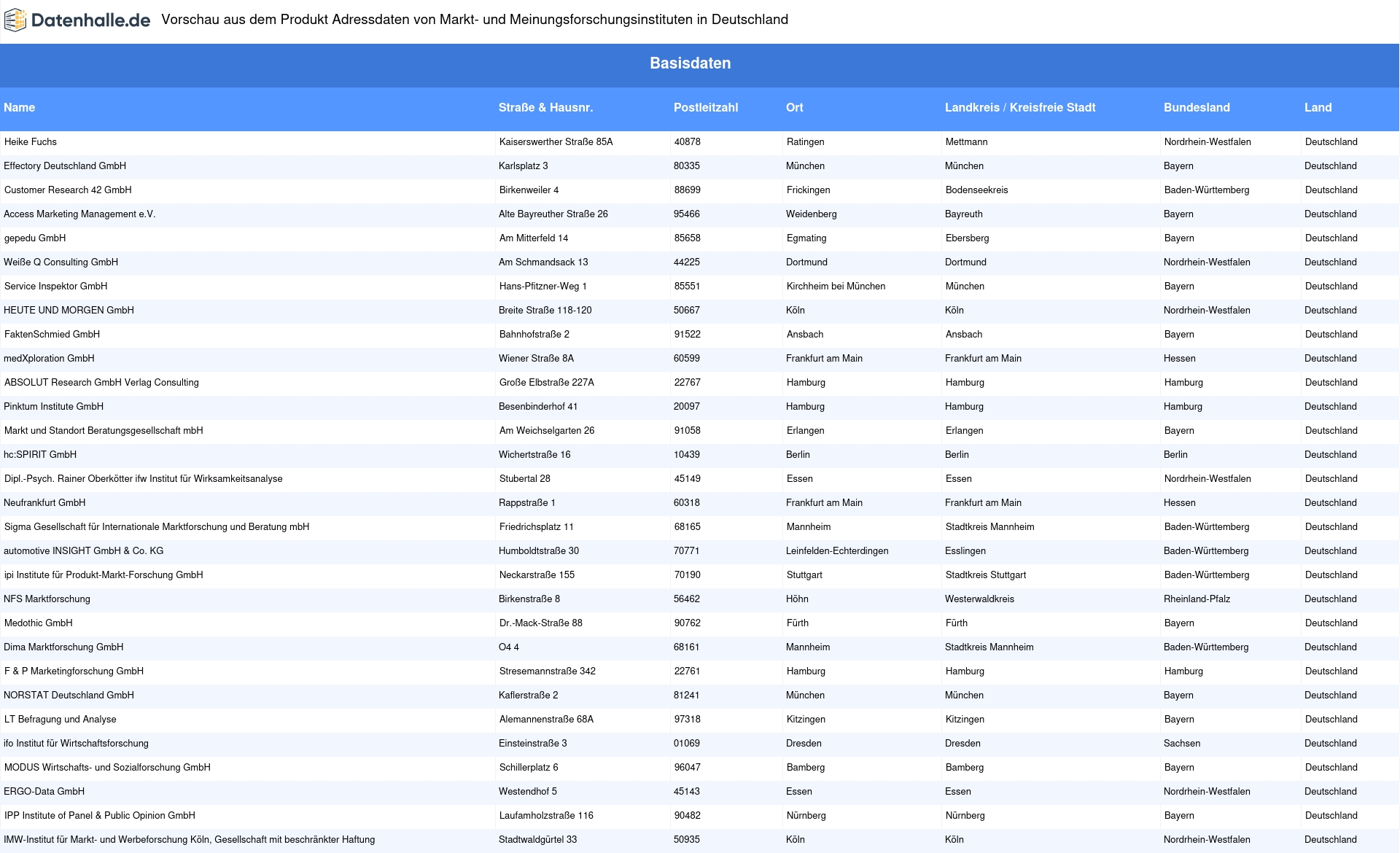Click the Ort column header
The image size is (1400, 853).
[794, 107]
